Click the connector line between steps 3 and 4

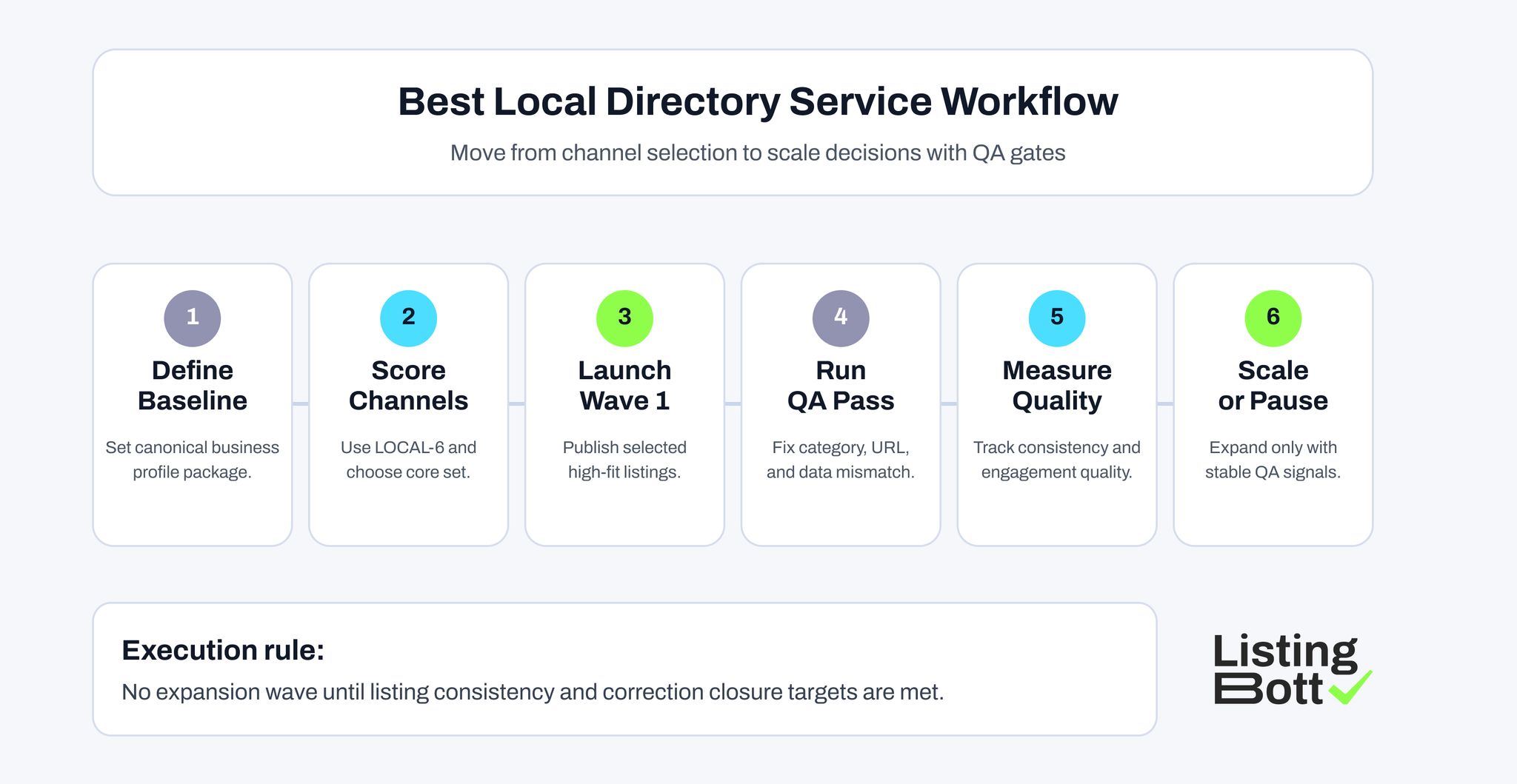[x=733, y=403]
